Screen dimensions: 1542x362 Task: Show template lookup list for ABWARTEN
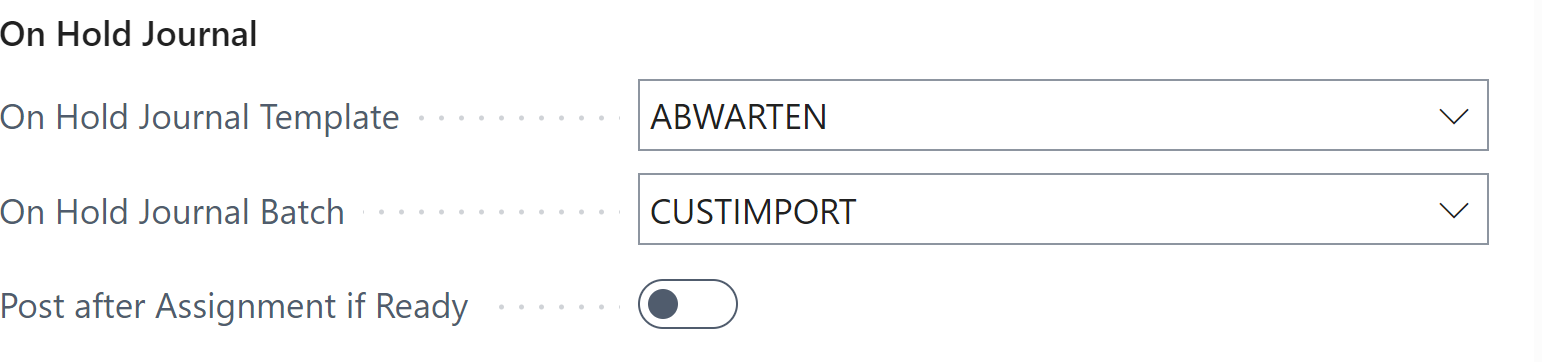(x=1452, y=116)
